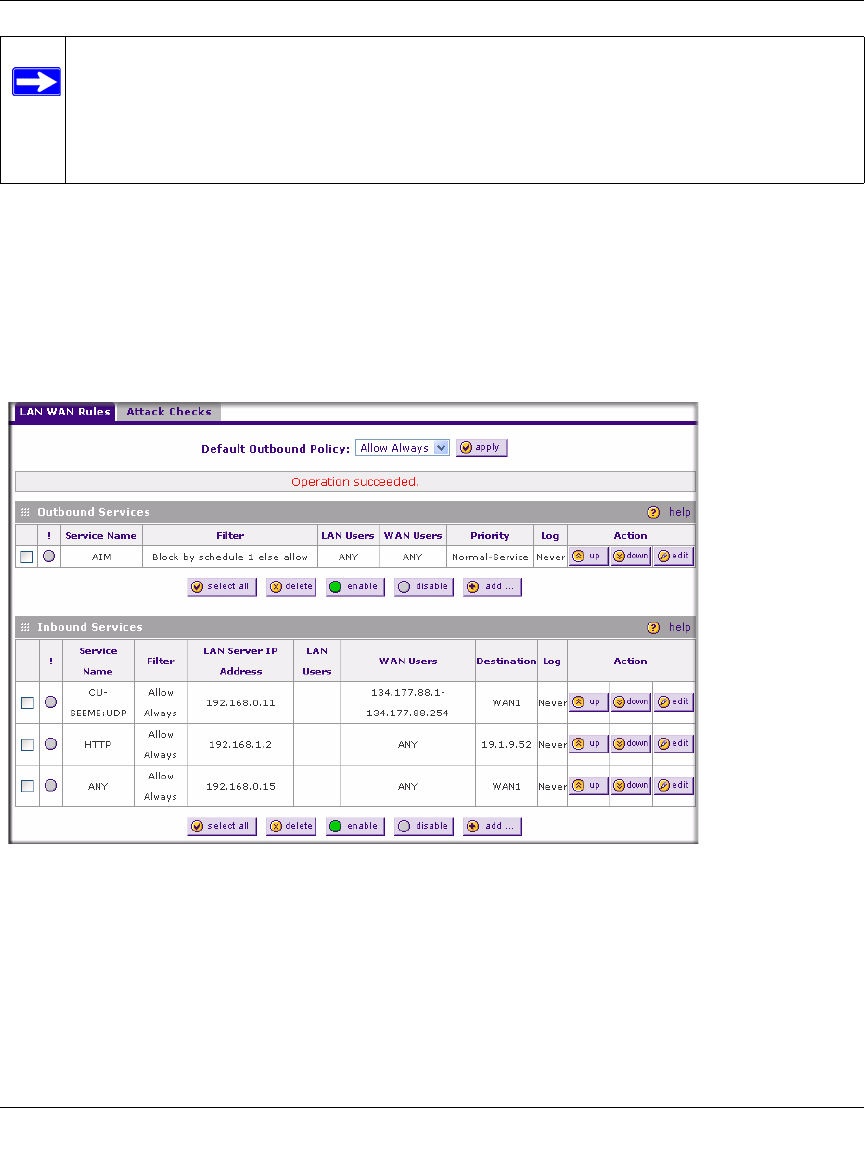
Task: Move the HTTP inbound rule up
Action: (589, 744)
